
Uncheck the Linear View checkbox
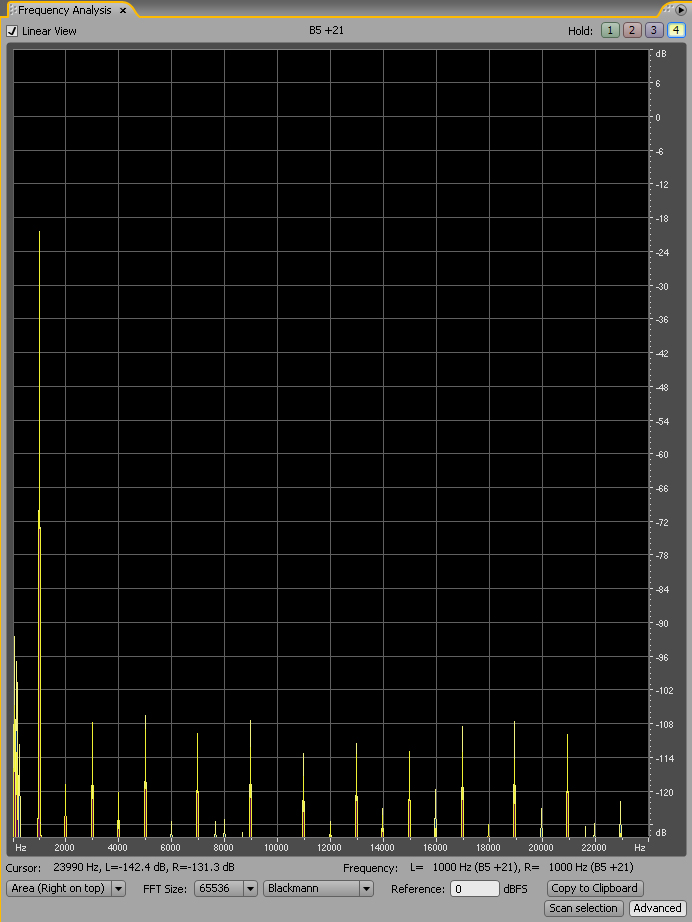pos(12,31)
